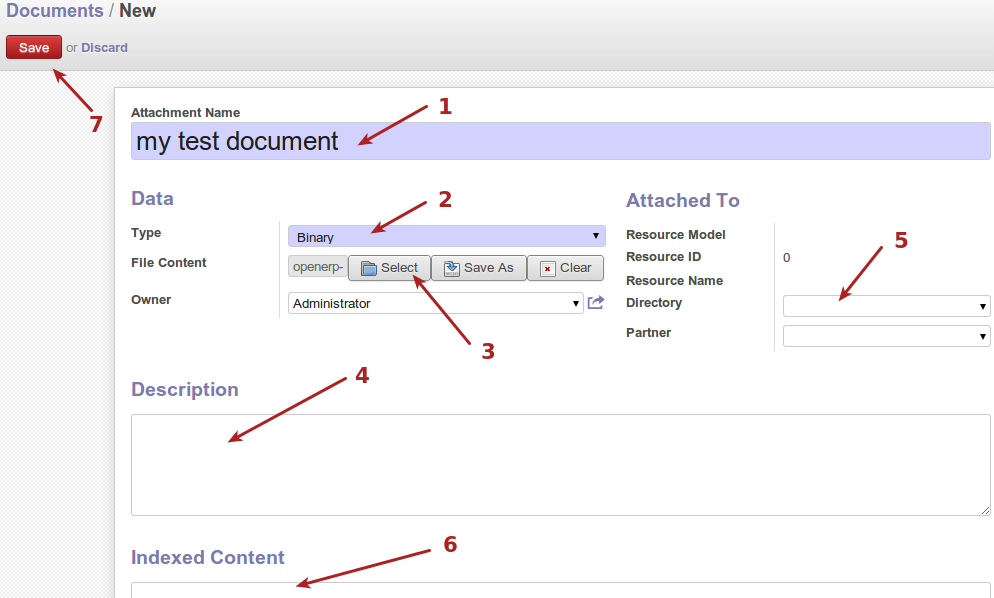Go back to Documents via the breadcrumb
The width and height of the screenshot is (994, 598).
55,11
